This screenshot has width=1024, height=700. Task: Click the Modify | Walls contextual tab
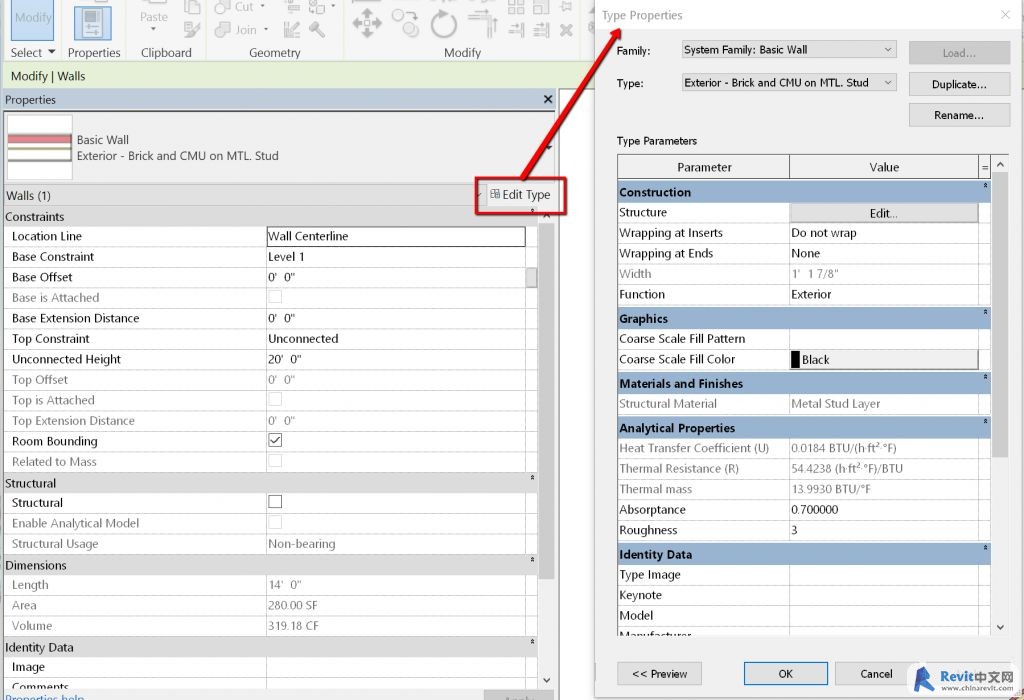(48, 76)
